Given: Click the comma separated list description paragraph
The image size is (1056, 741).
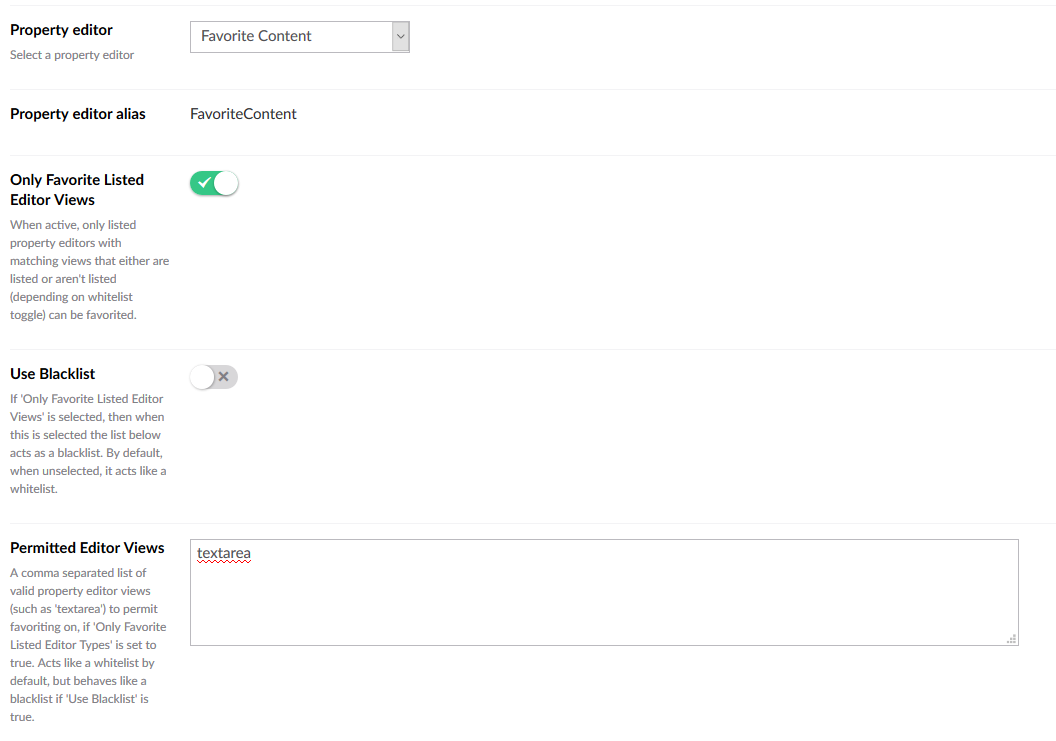Looking at the screenshot, I should point(88,645).
